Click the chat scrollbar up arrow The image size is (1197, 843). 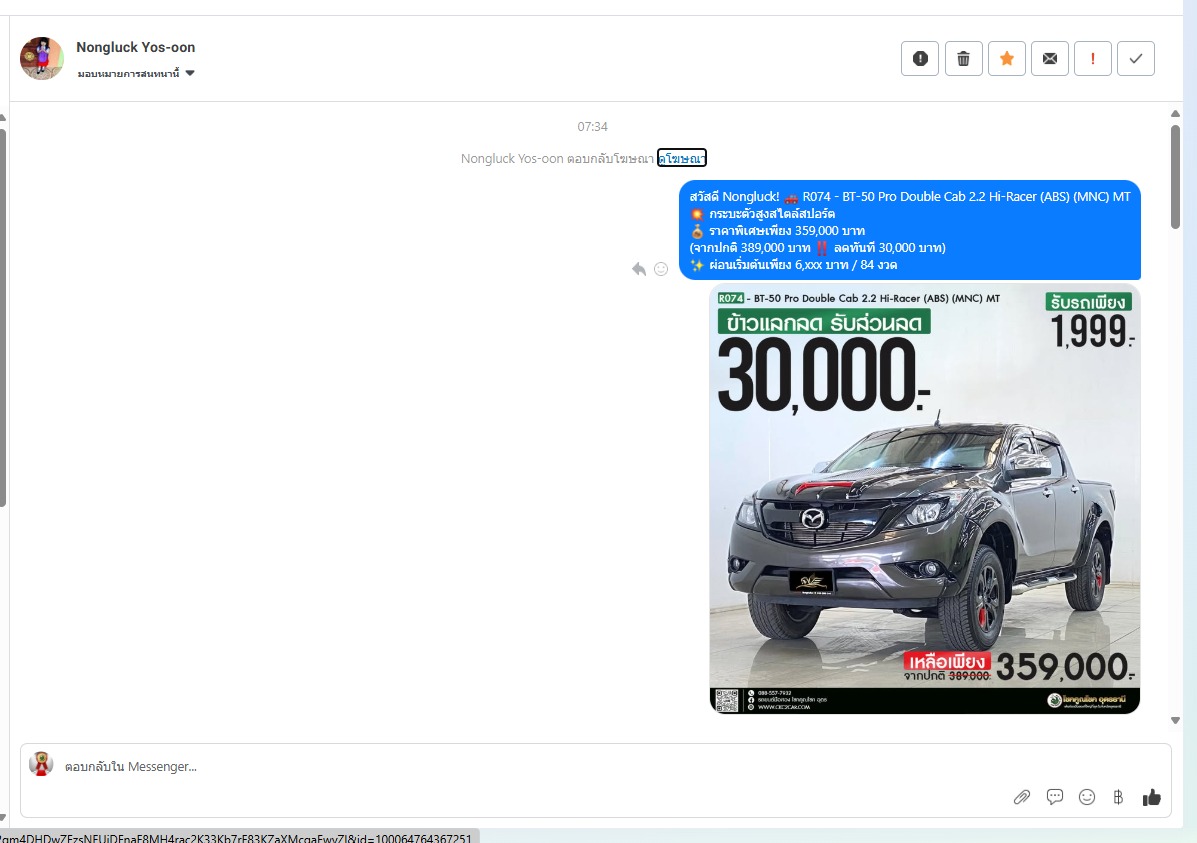click(x=1176, y=114)
